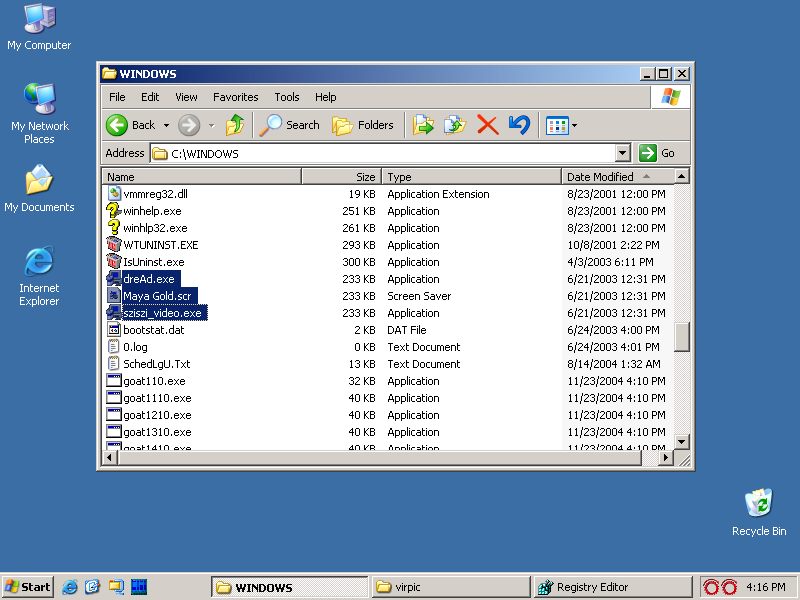
Task: Select the file dreAd.exe
Action: coord(149,279)
